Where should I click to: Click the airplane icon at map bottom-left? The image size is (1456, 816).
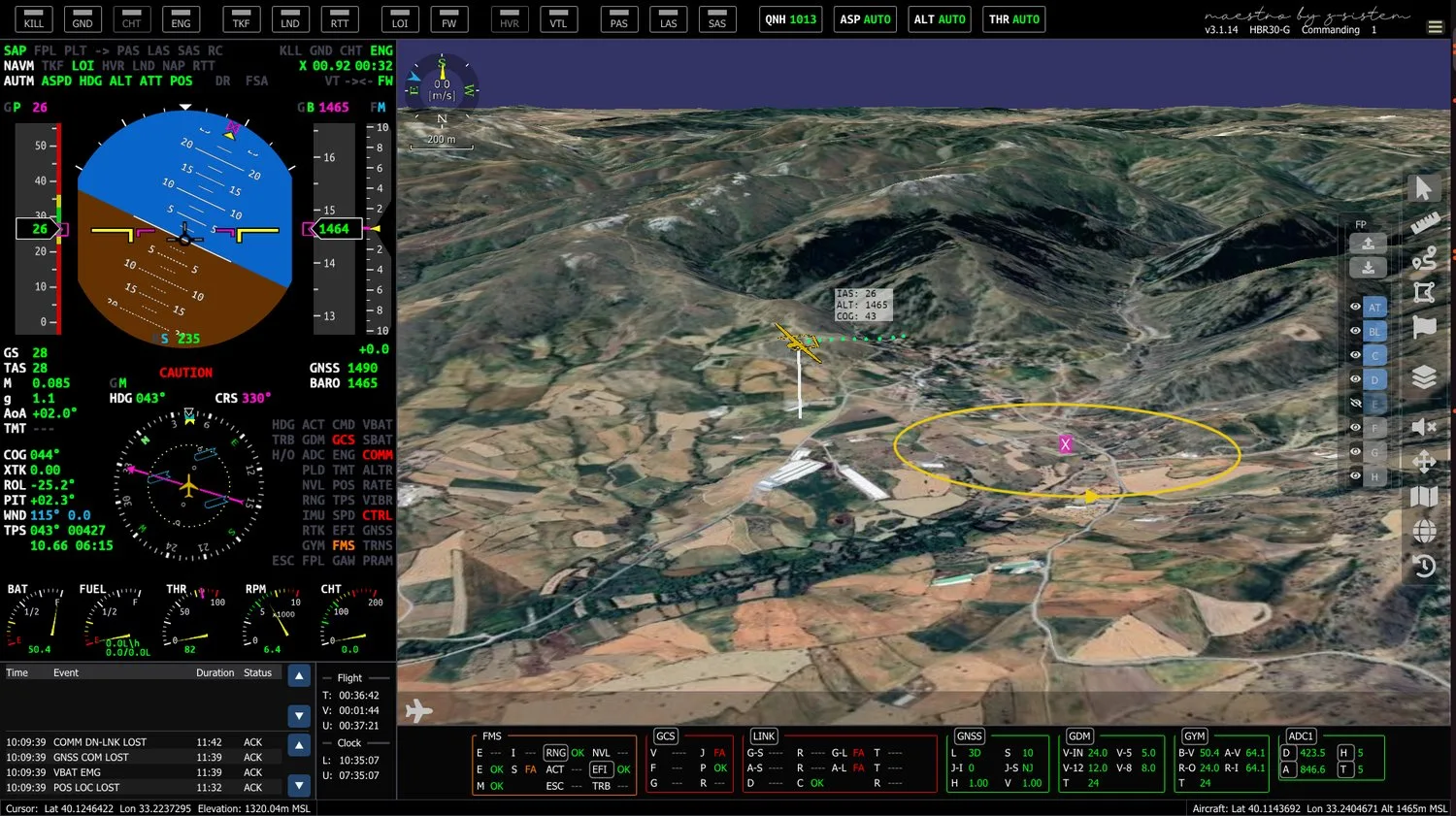click(418, 710)
